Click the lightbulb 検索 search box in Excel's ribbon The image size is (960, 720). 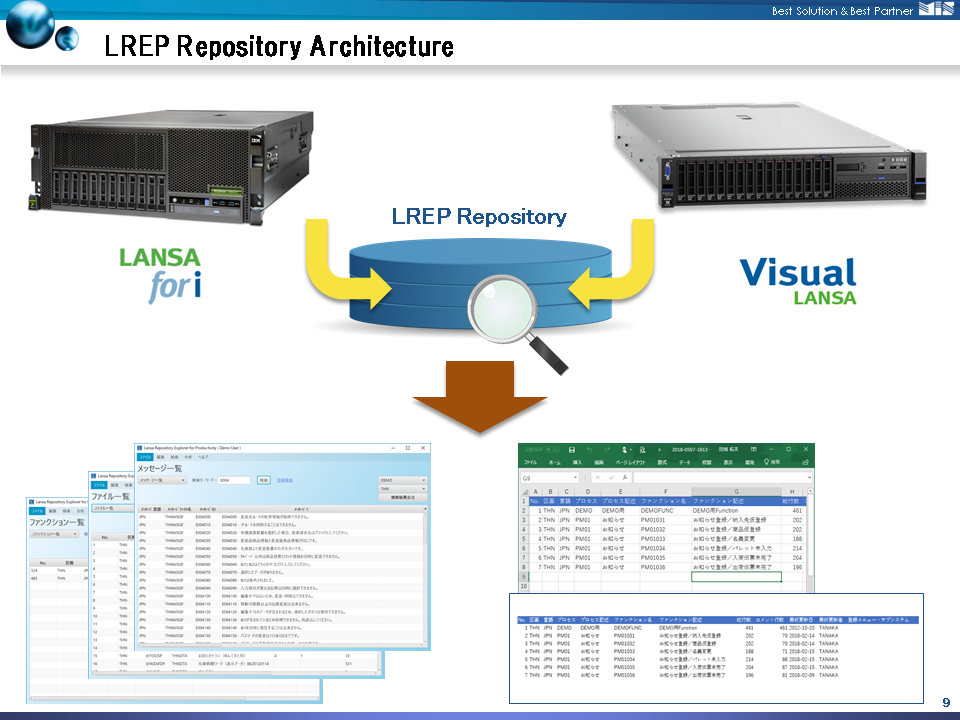(x=771, y=462)
